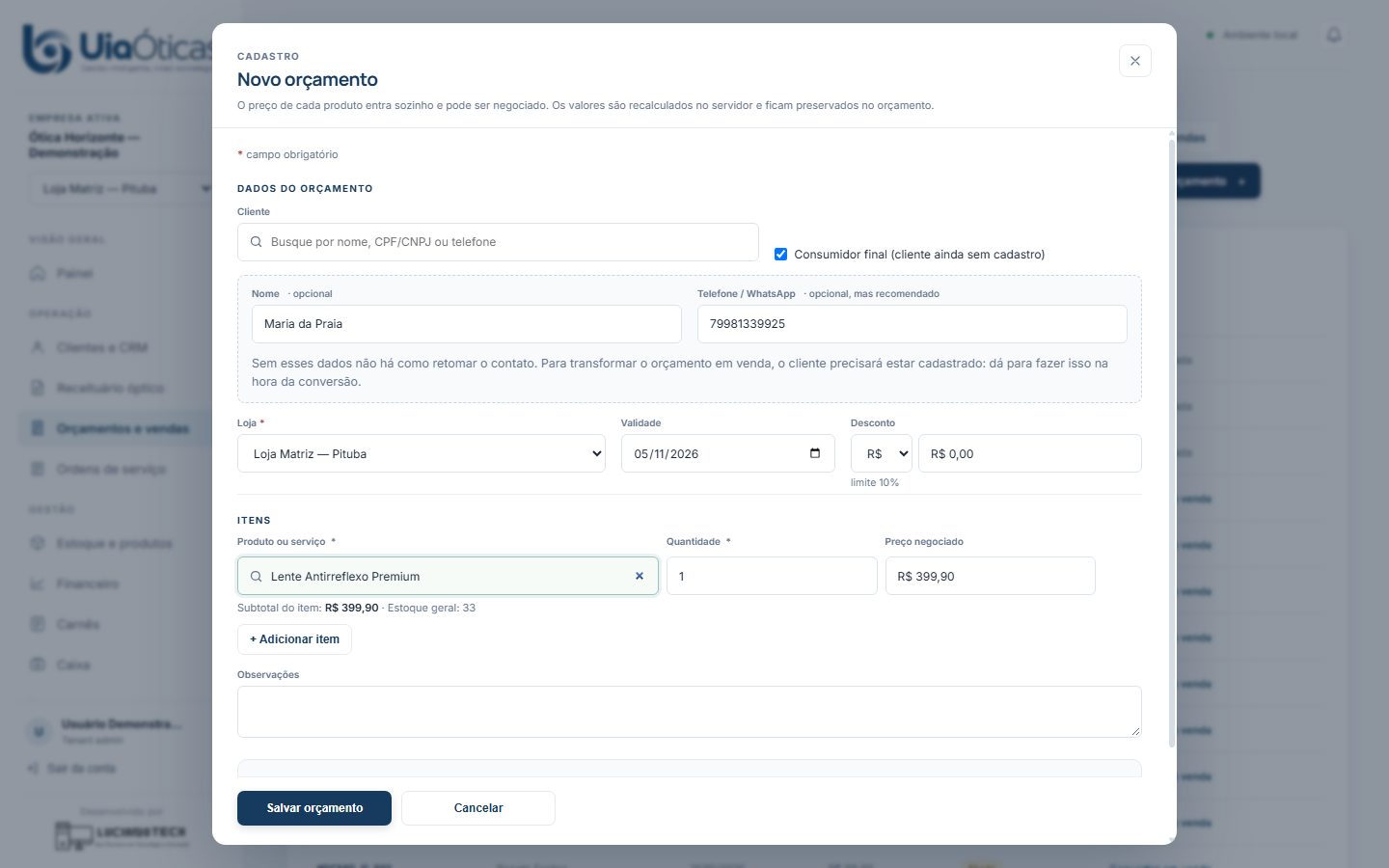Click the Clientes e CRM person icon
The image size is (1389, 868).
coord(38,347)
